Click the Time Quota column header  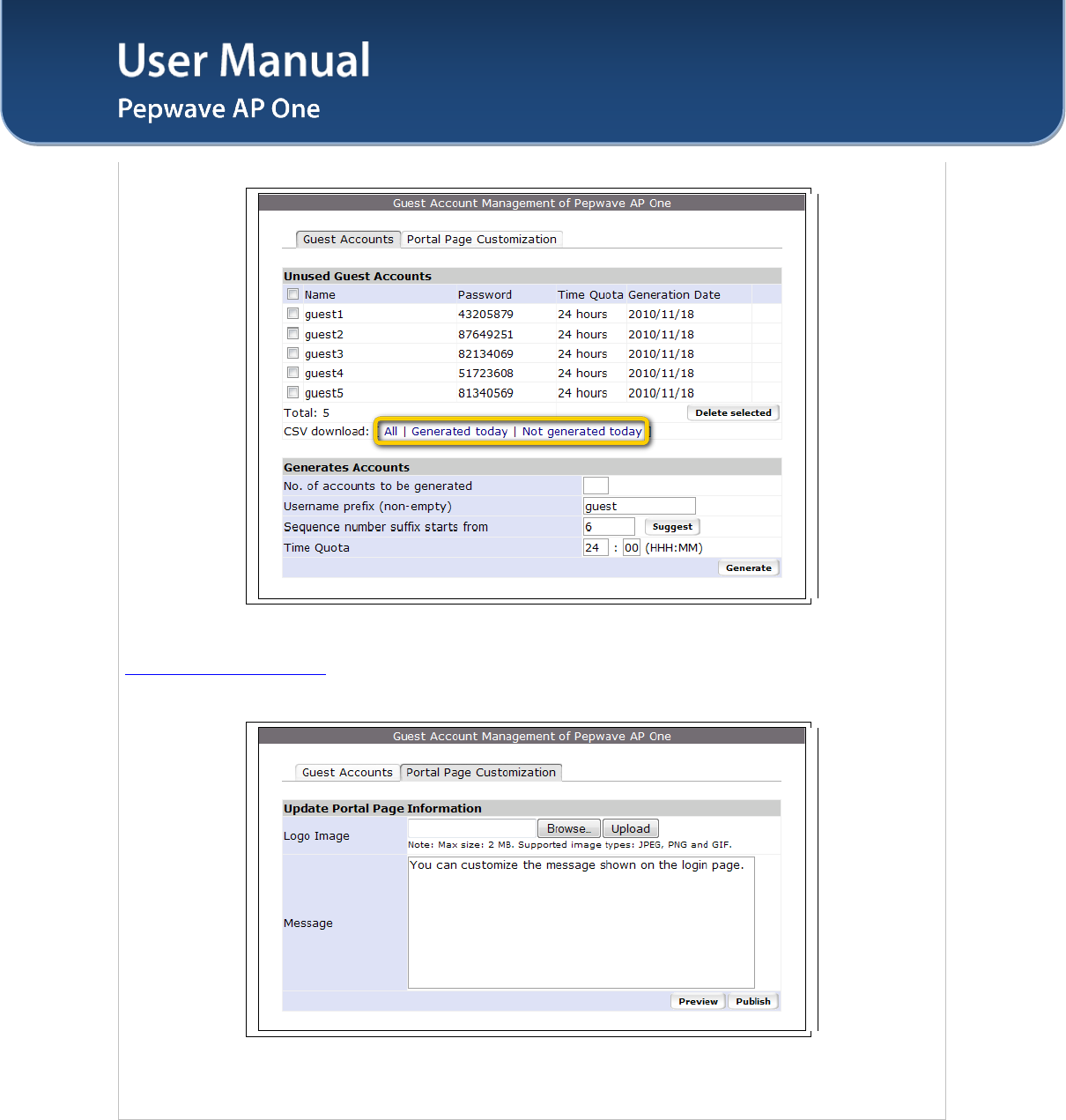coord(590,294)
